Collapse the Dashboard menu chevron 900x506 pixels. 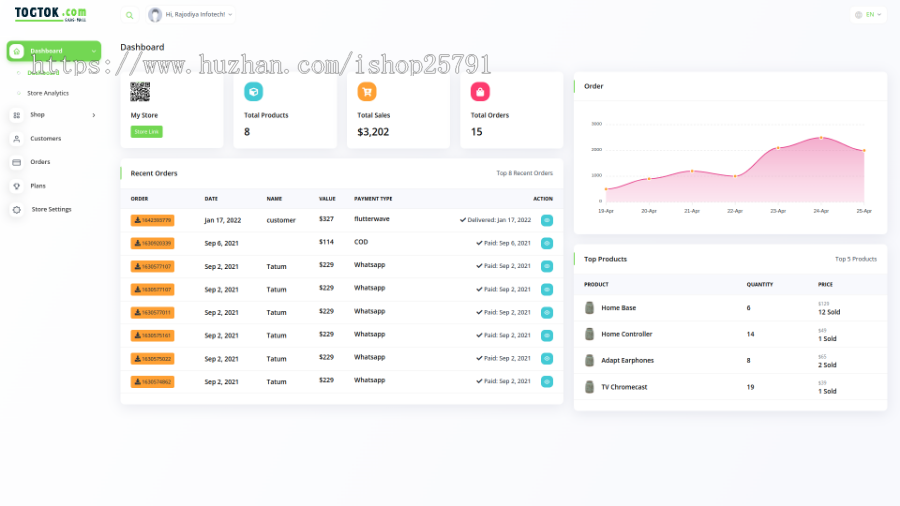(94, 51)
